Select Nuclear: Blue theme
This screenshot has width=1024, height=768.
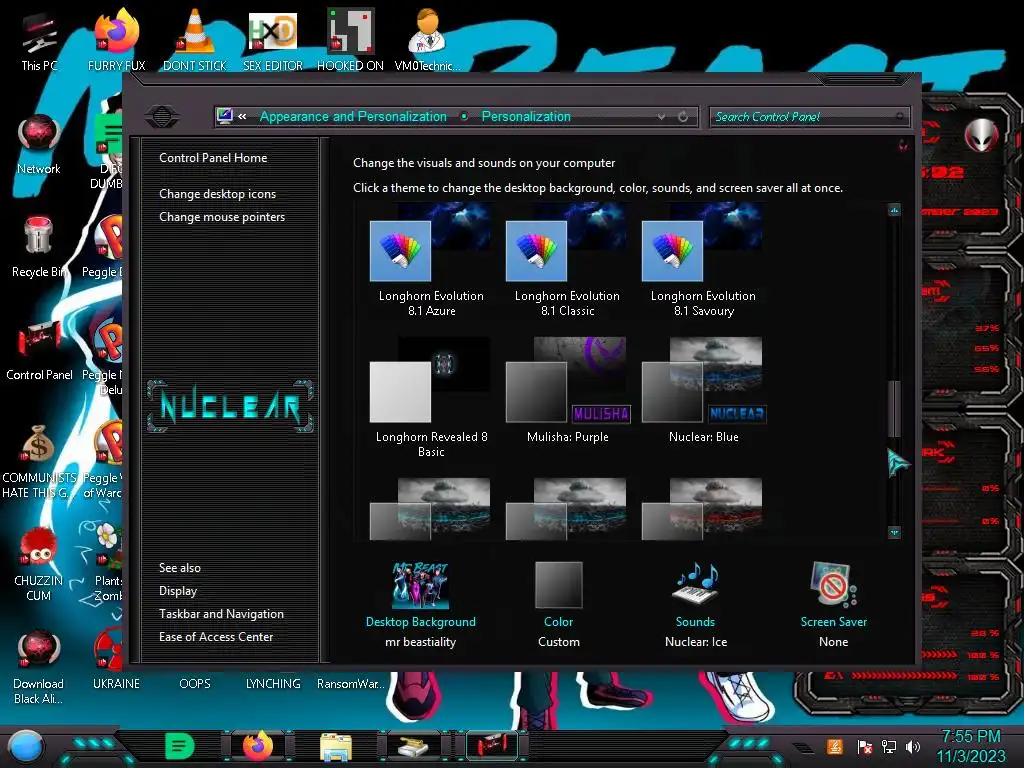[703, 391]
